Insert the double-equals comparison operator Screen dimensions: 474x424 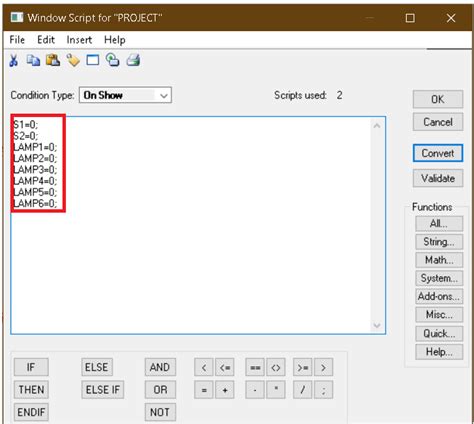pyautogui.click(x=255, y=367)
